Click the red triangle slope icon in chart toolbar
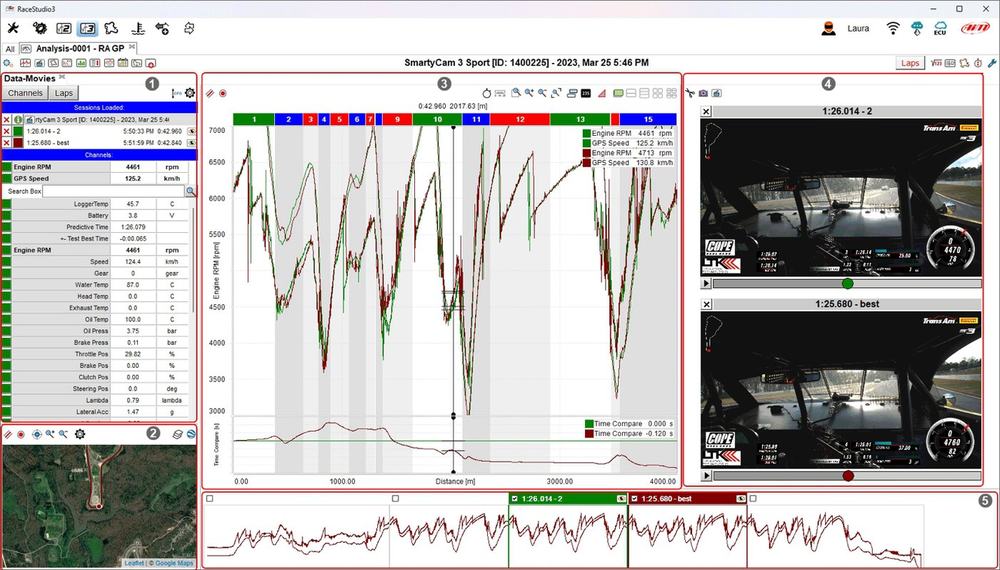The height and width of the screenshot is (570, 1000). (601, 93)
